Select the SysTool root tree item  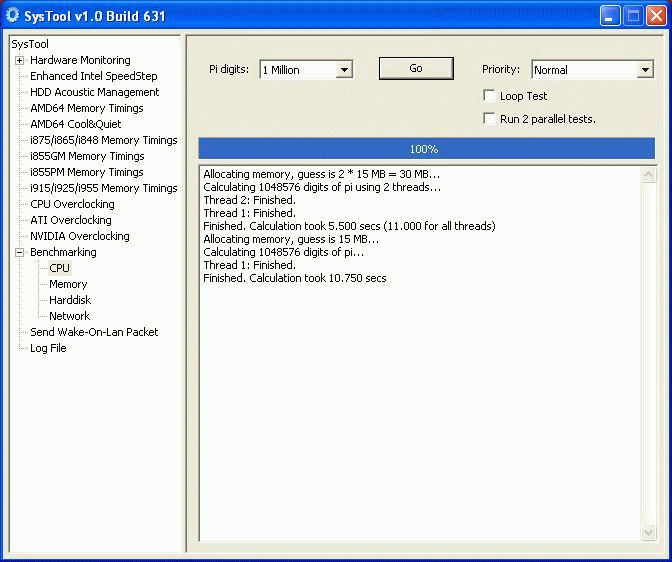coord(30,44)
